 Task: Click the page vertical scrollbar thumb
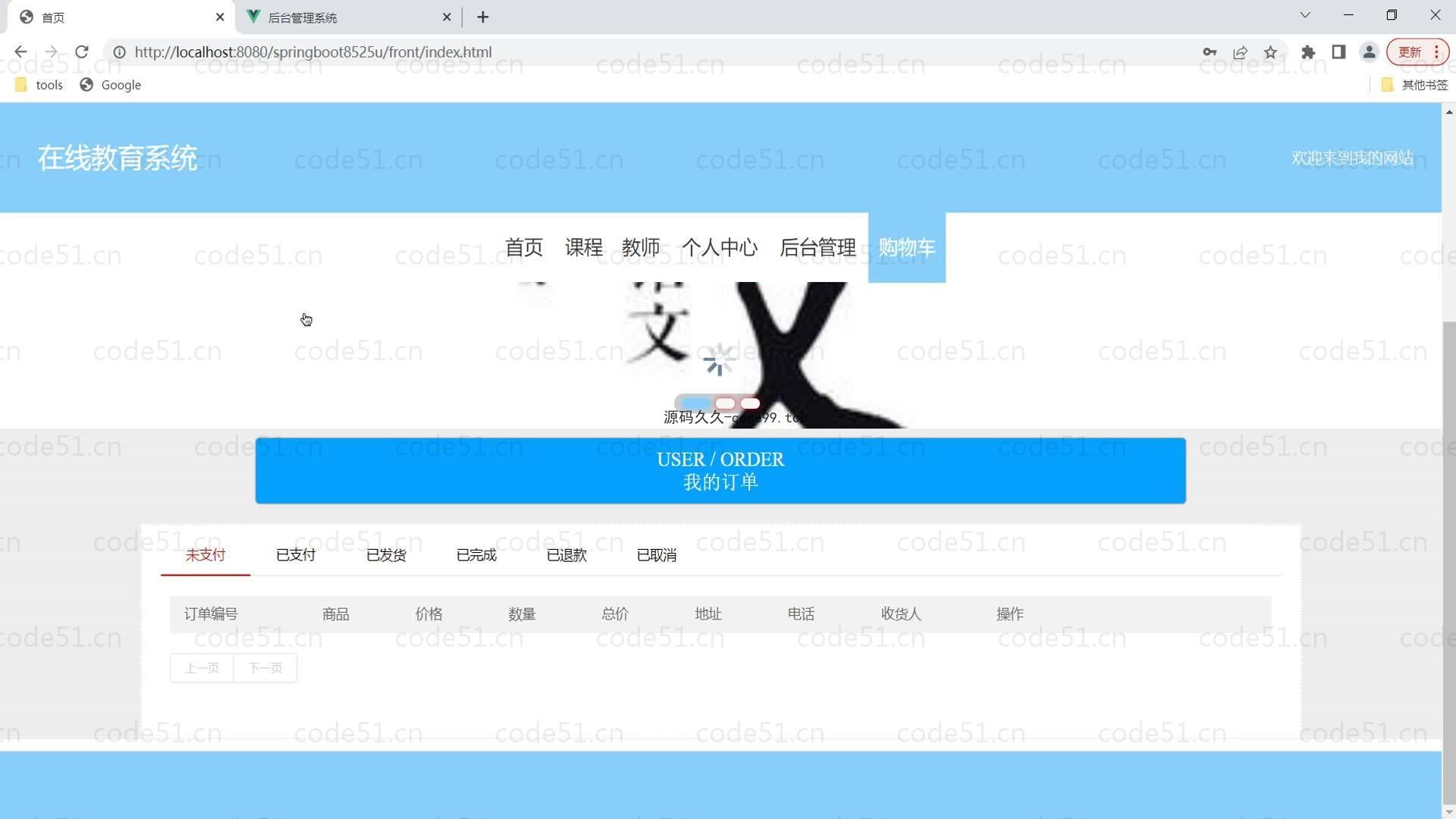pyautogui.click(x=1449, y=561)
